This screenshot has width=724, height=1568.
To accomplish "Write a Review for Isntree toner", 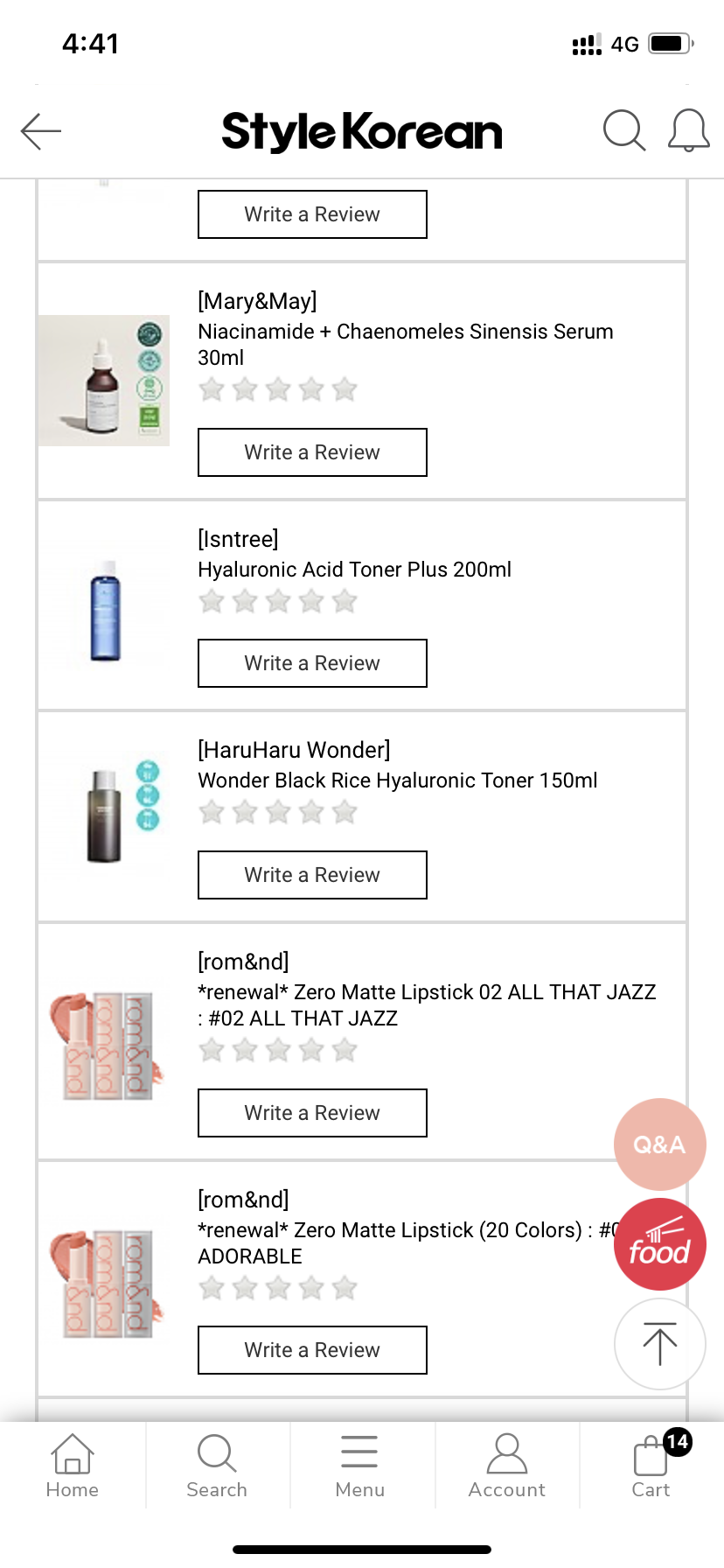I will pyautogui.click(x=312, y=663).
